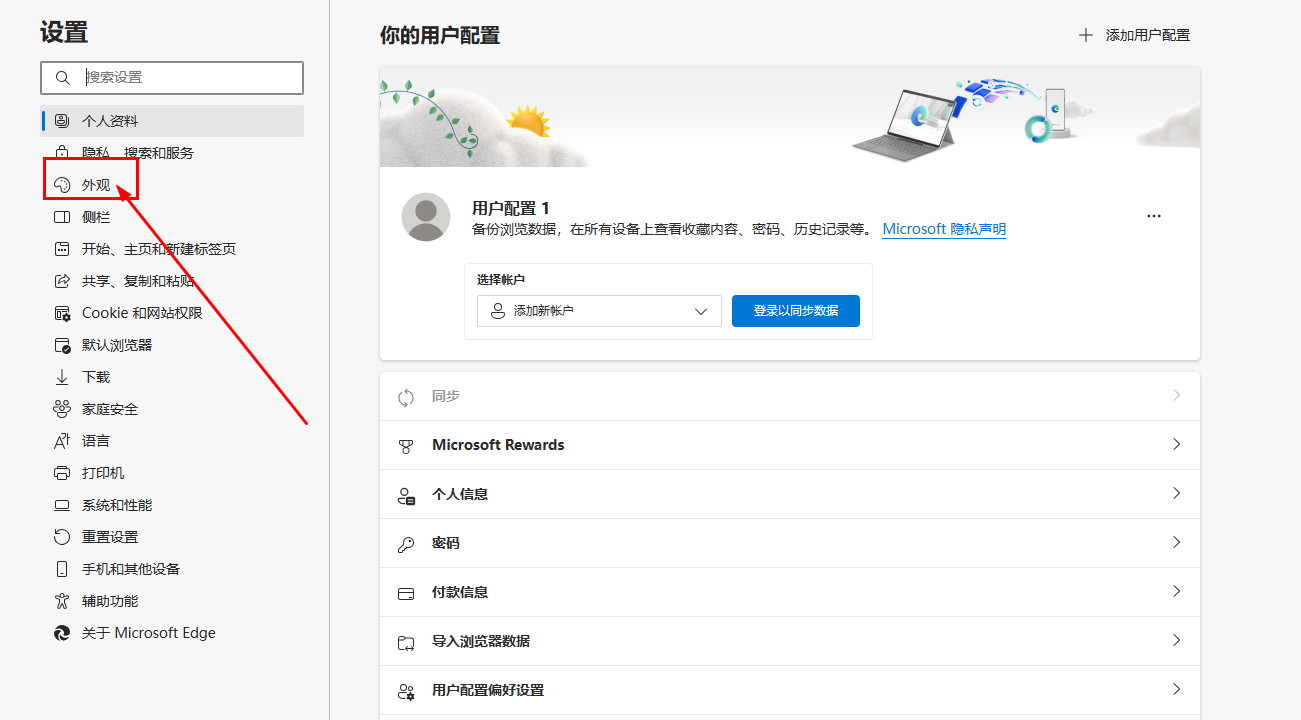Click the icon beside 用户配置偏好设置
The image size is (1301, 720).
pos(406,691)
